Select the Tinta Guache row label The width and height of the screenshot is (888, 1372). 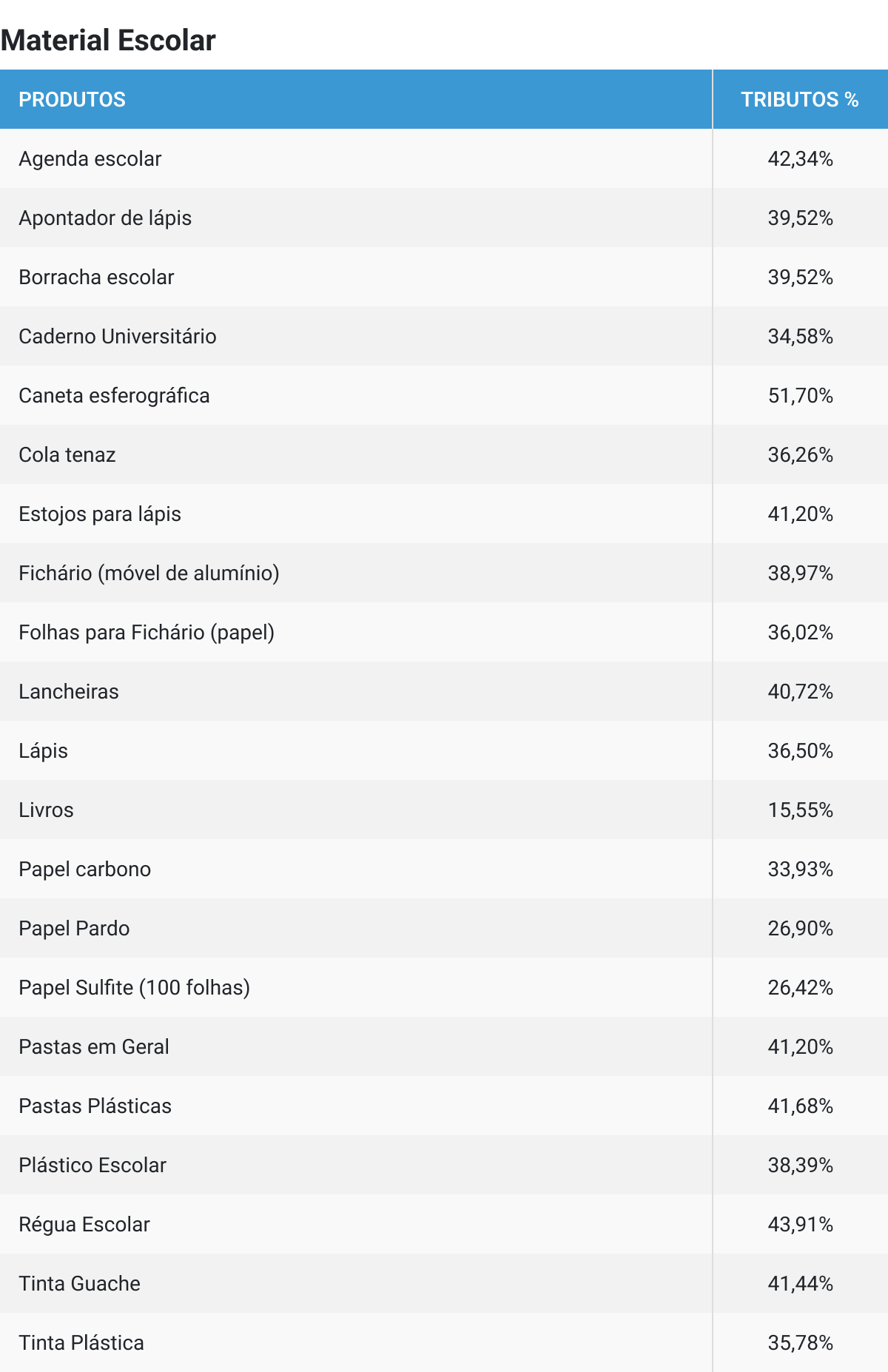(x=79, y=1283)
